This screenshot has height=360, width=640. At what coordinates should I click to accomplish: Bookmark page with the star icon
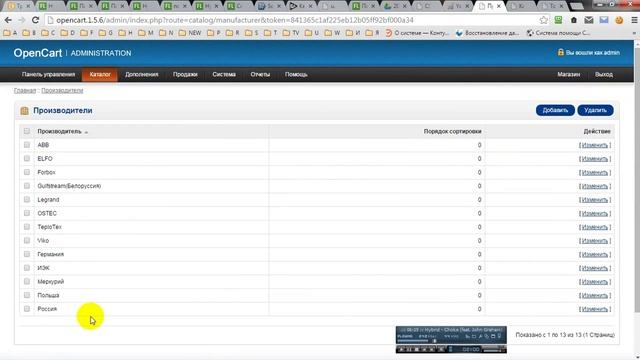pos(544,20)
